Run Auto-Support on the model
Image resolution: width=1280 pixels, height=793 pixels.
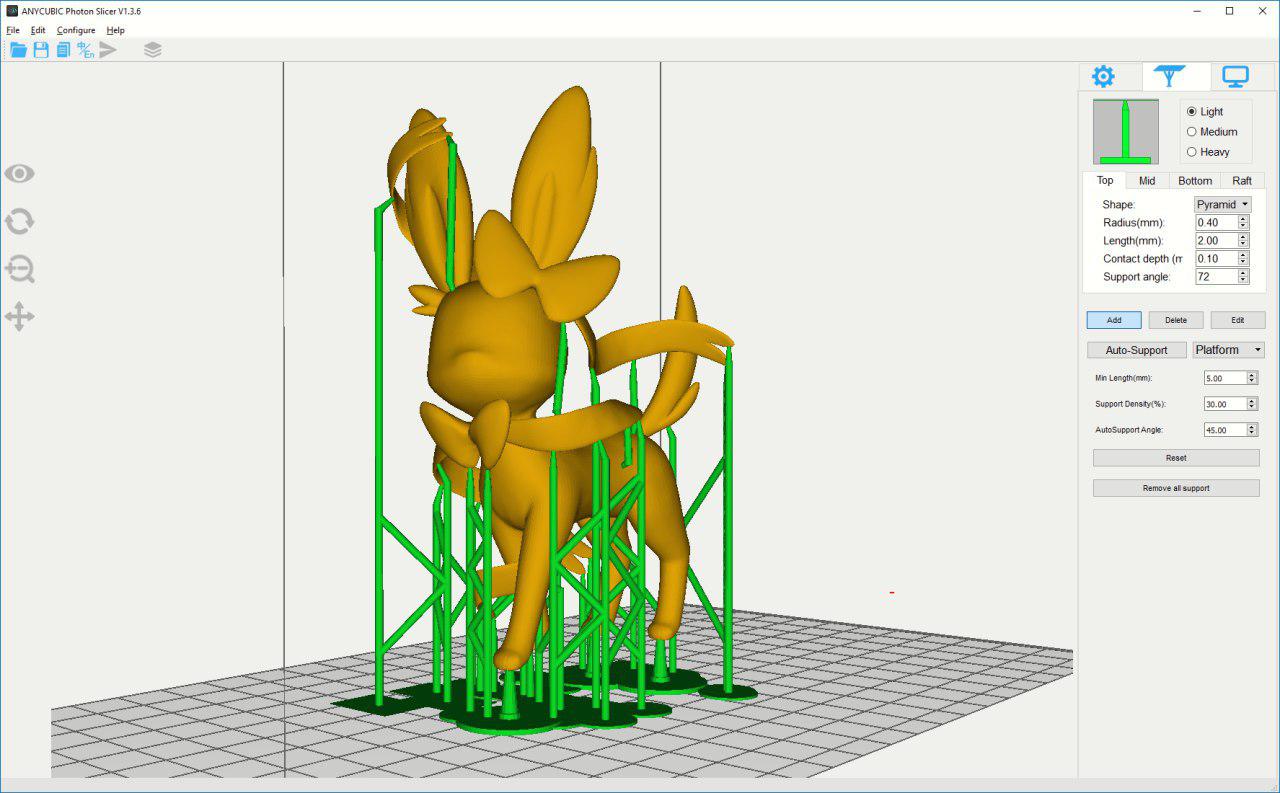point(1137,350)
